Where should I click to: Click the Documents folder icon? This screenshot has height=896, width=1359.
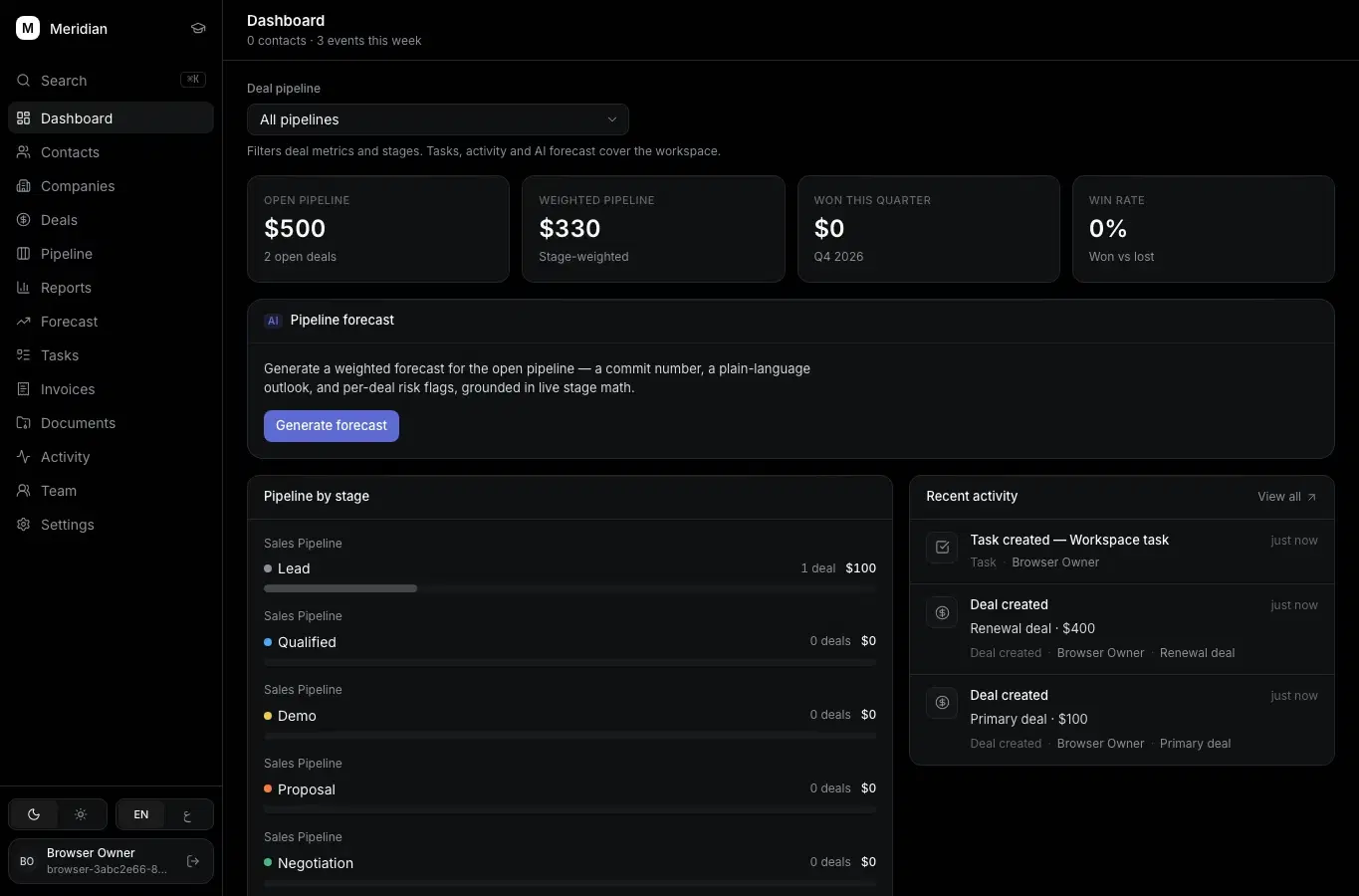(x=23, y=423)
